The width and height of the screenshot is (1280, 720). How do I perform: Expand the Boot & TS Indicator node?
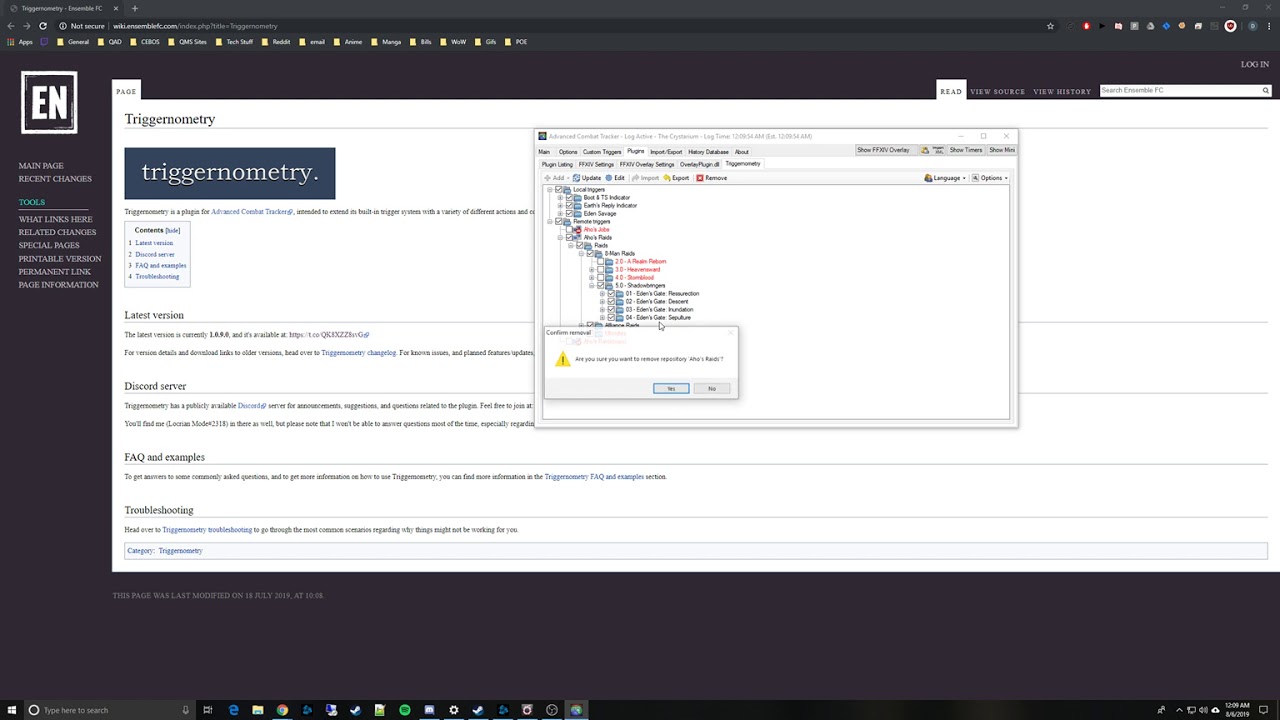click(560, 198)
